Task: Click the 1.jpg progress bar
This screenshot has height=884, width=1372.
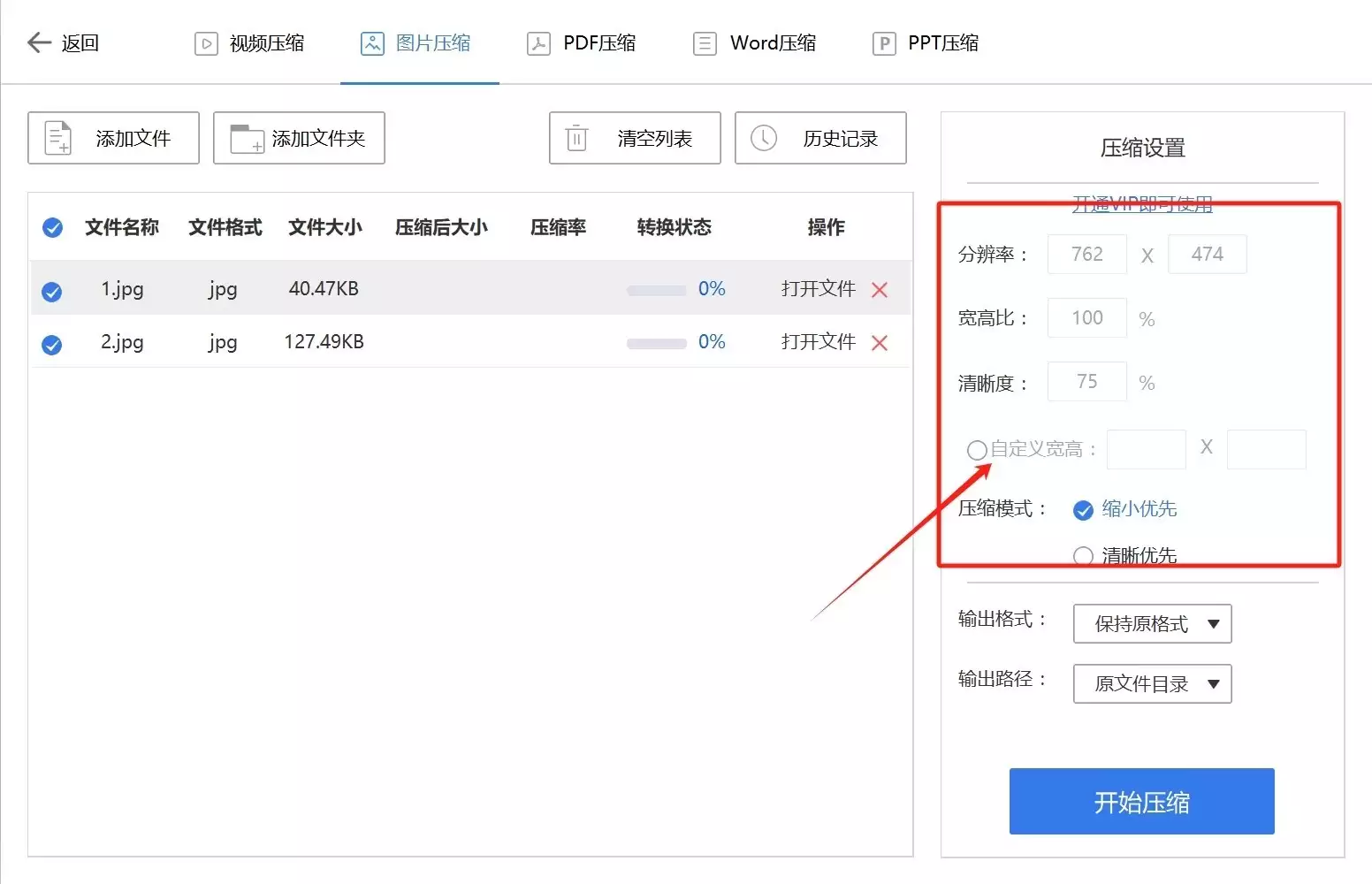Action: tap(657, 290)
